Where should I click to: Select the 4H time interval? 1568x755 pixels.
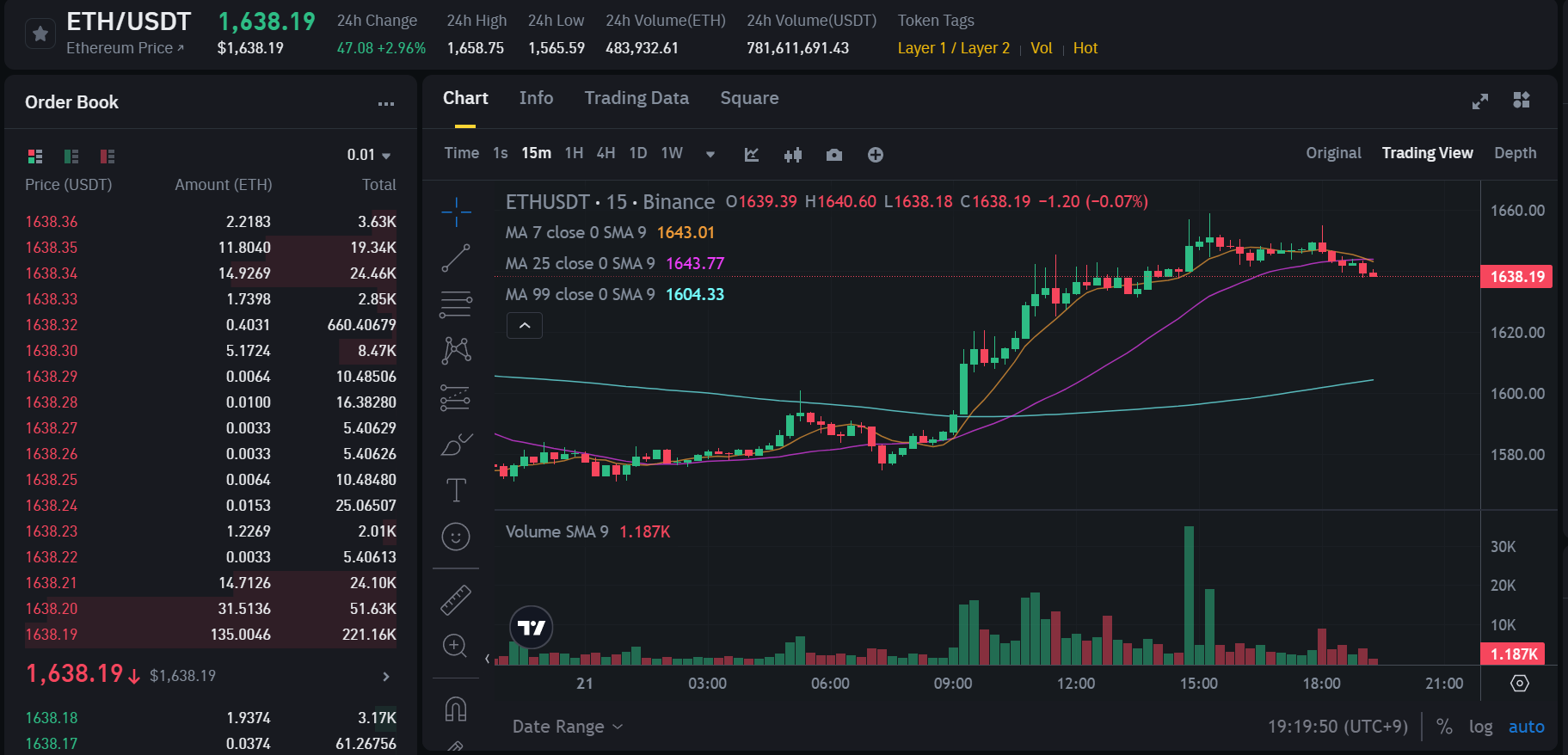click(x=606, y=153)
